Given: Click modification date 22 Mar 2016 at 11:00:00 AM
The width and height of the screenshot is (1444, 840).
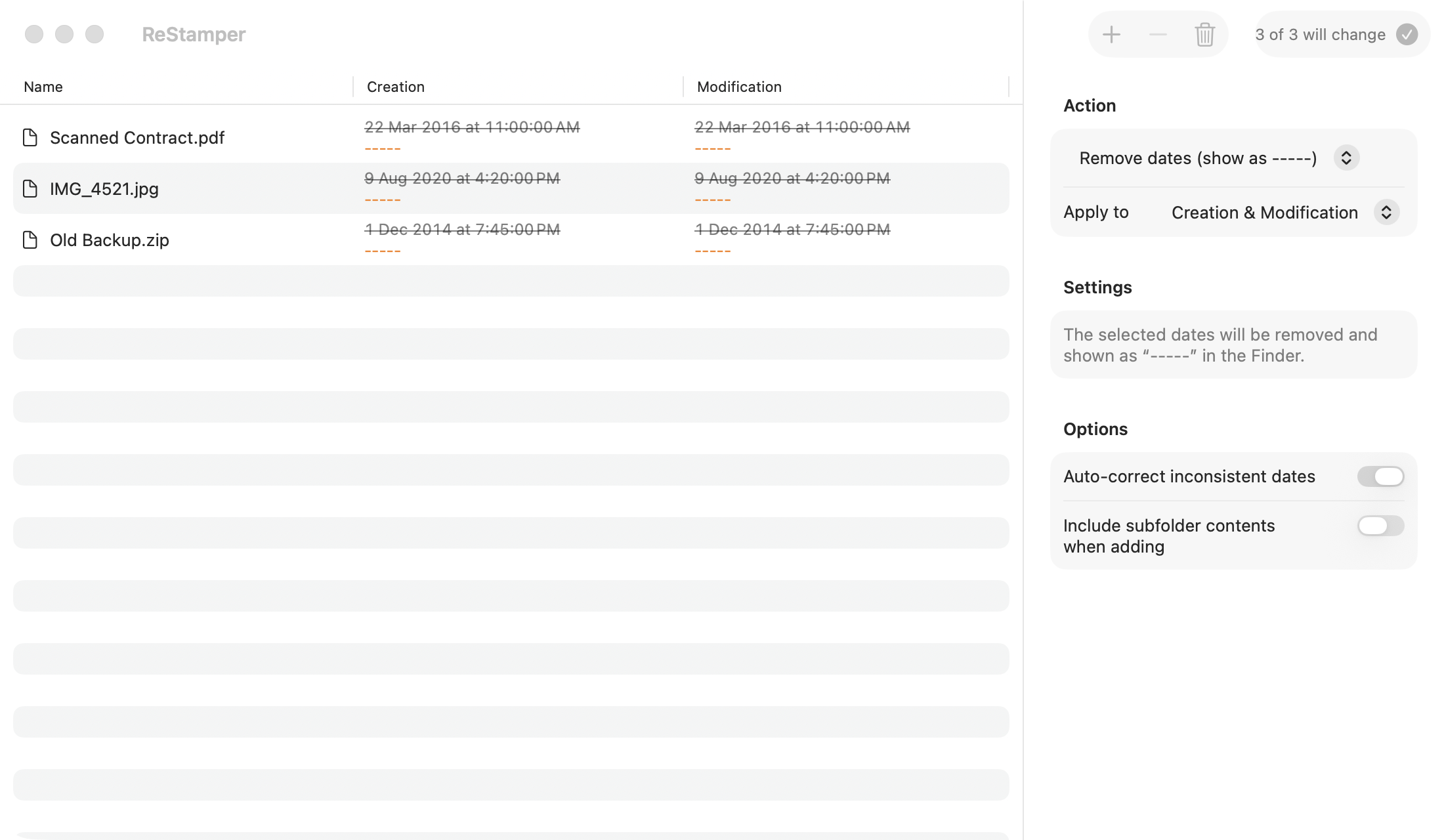Looking at the screenshot, I should click(803, 127).
